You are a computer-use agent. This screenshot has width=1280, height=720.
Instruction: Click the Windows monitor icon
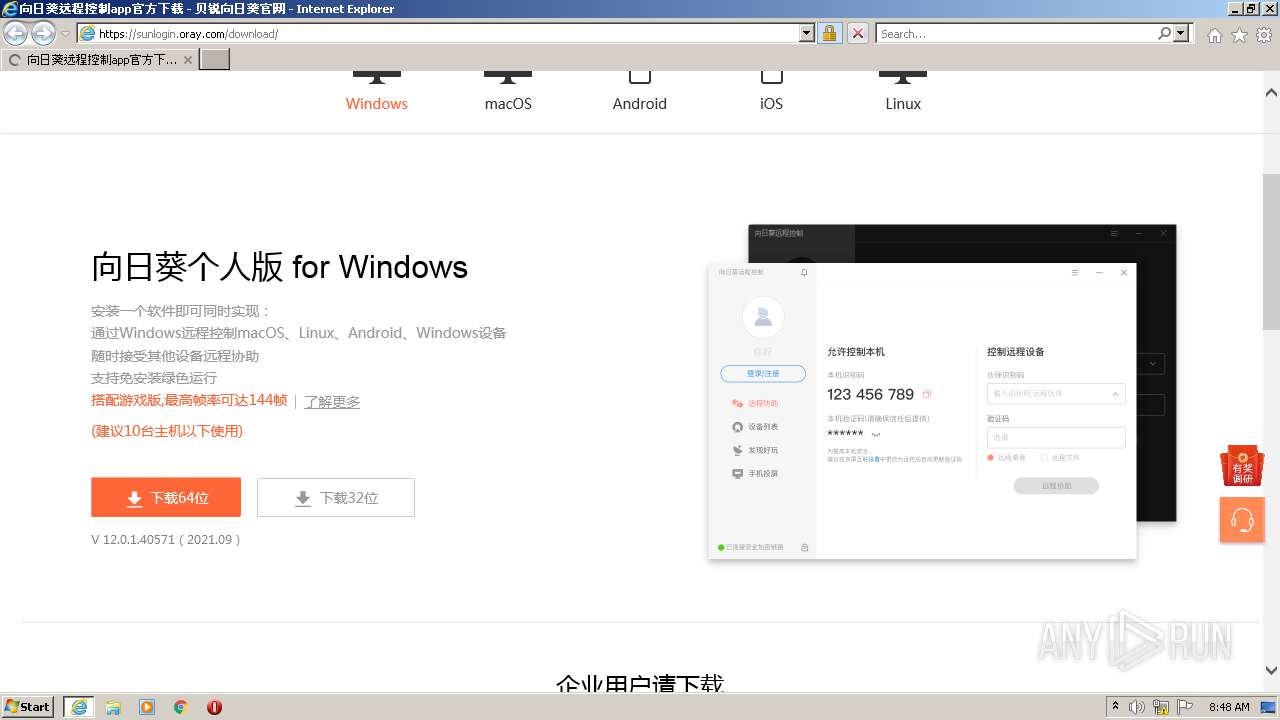pyautogui.click(x=376, y=78)
